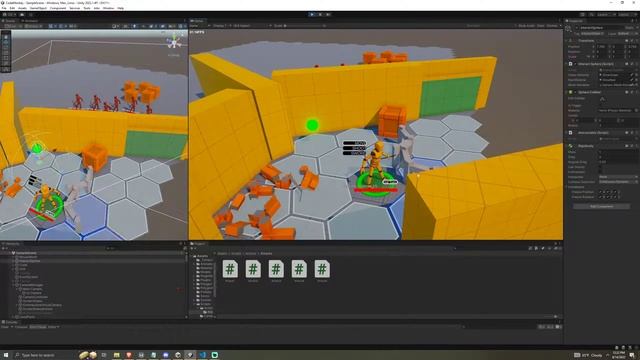Select the Rect tool in Scene overlay

(6, 58)
